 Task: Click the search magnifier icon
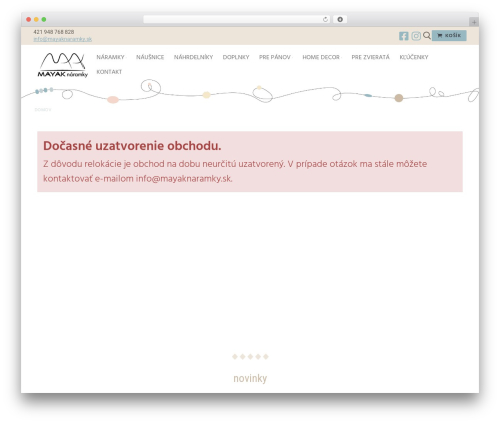[x=427, y=35]
